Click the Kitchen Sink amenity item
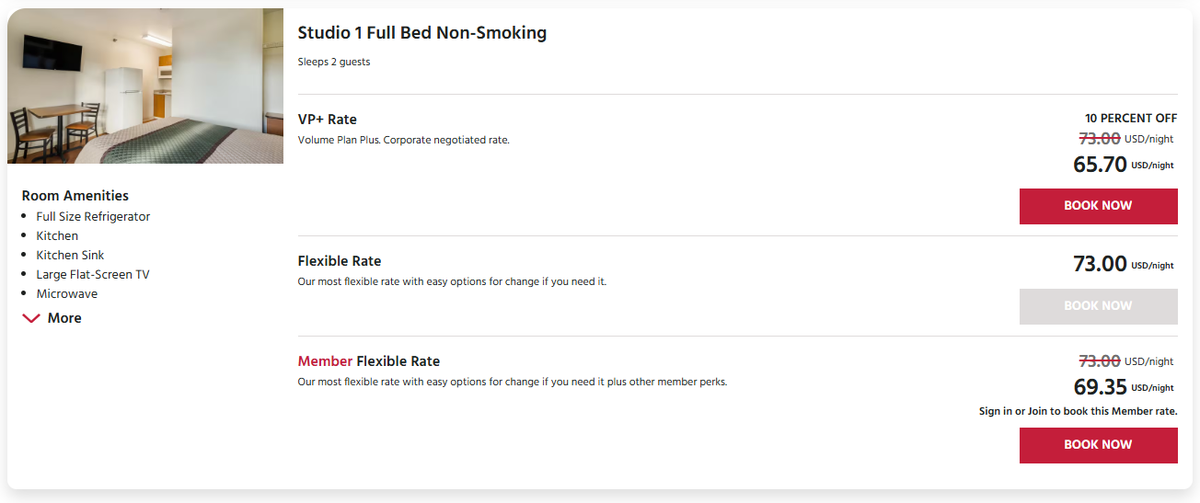This screenshot has width=1200, height=503. point(70,255)
